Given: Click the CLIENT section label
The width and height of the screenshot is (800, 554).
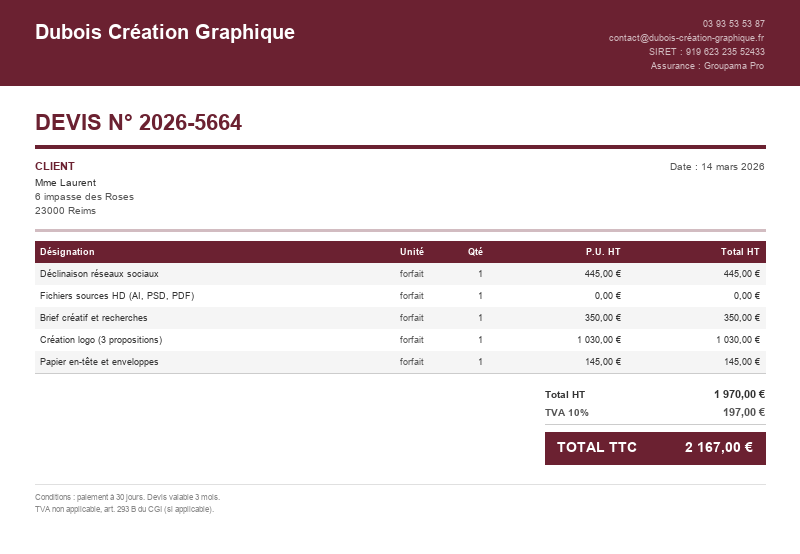Looking at the screenshot, I should tap(55, 166).
